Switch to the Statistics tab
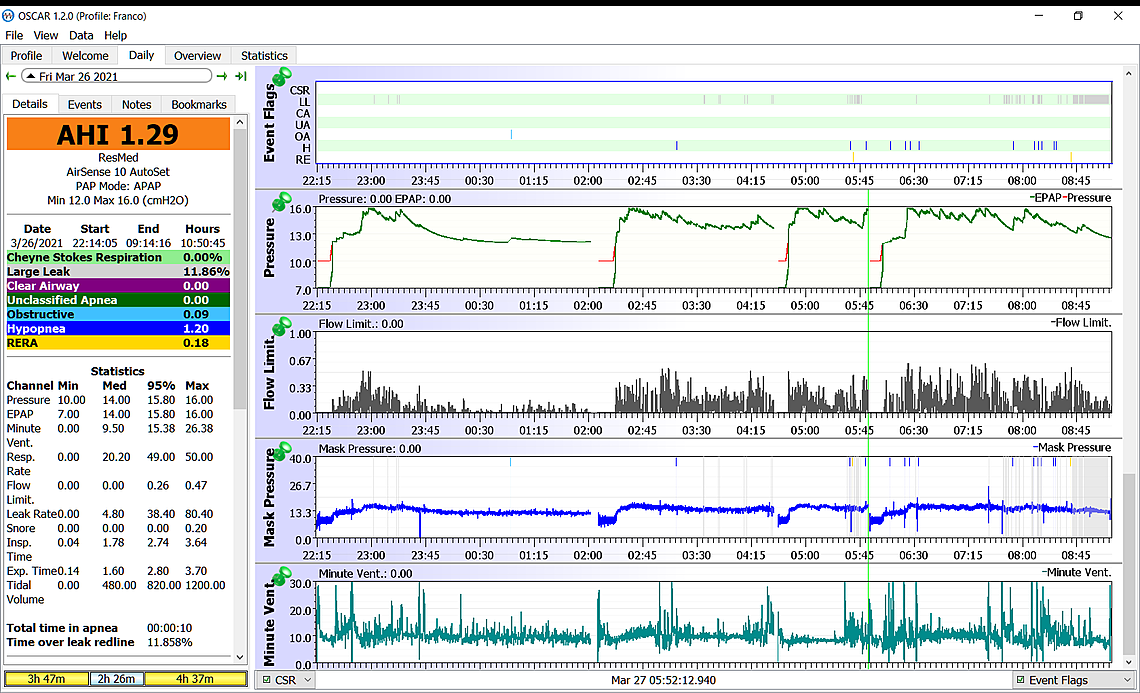The image size is (1140, 693). click(264, 56)
